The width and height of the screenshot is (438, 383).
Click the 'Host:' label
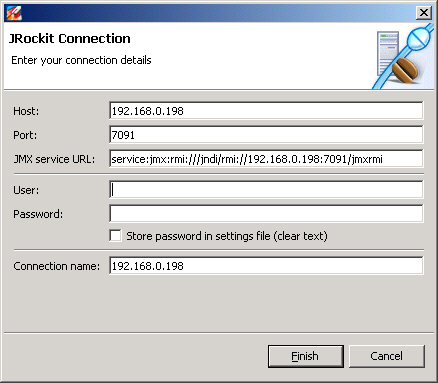[x=26, y=111]
